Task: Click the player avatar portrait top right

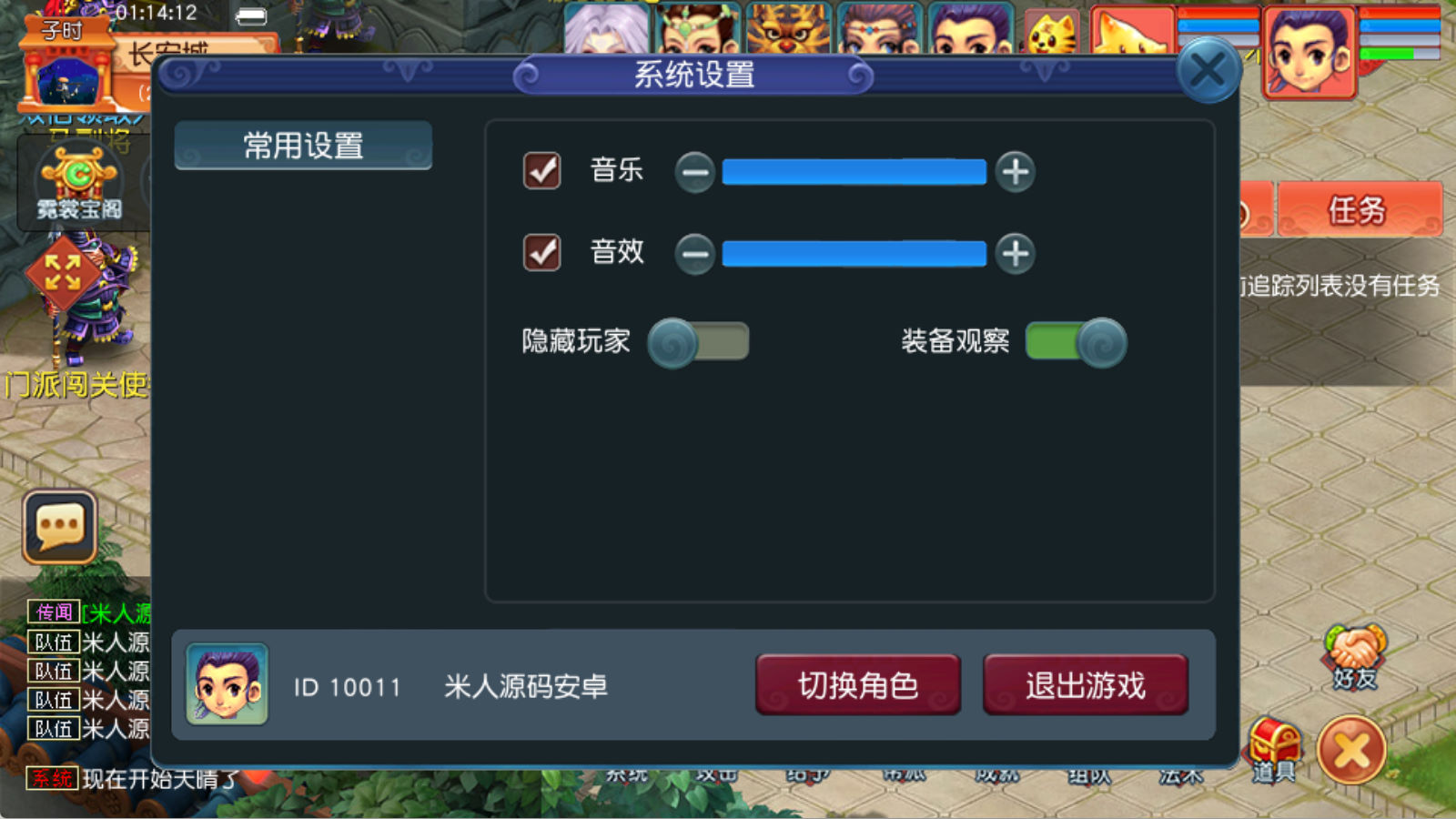Action: point(1309,52)
